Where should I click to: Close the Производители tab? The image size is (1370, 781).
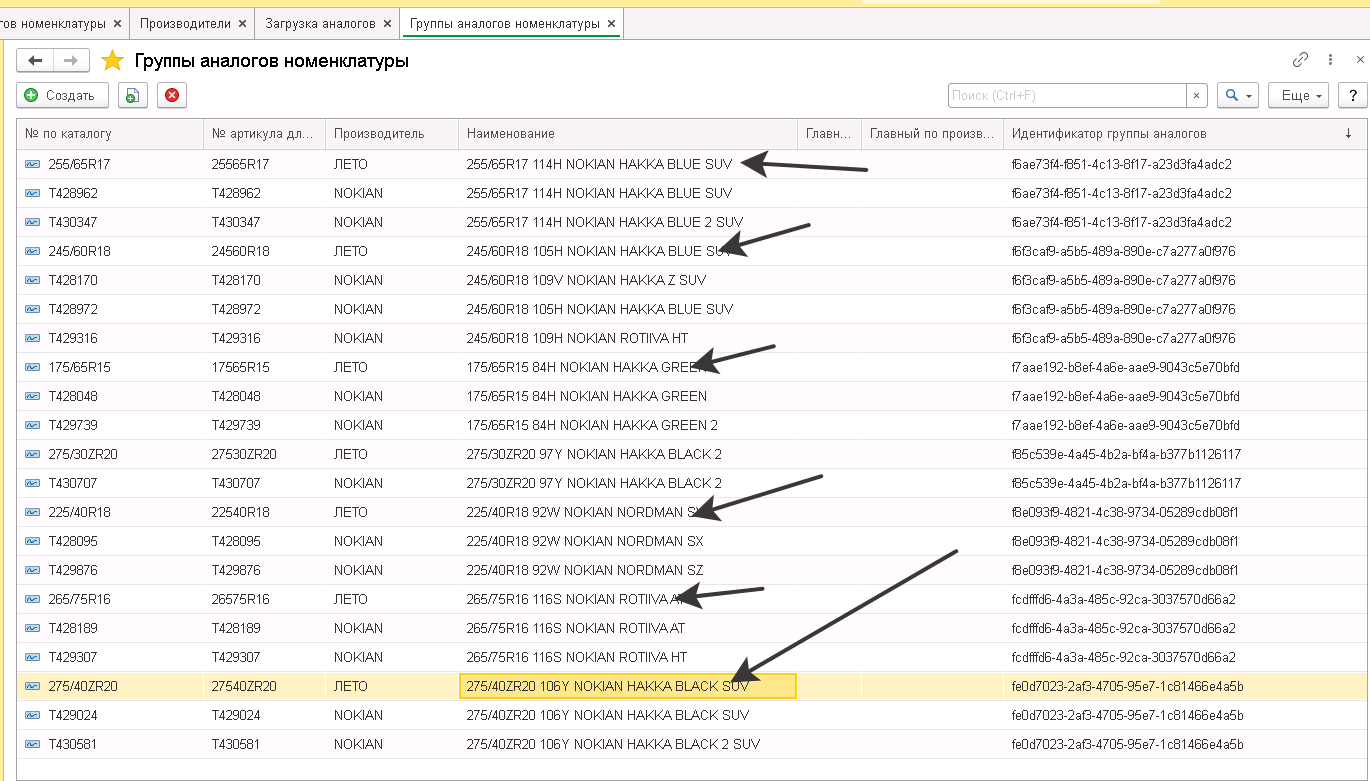[244, 23]
